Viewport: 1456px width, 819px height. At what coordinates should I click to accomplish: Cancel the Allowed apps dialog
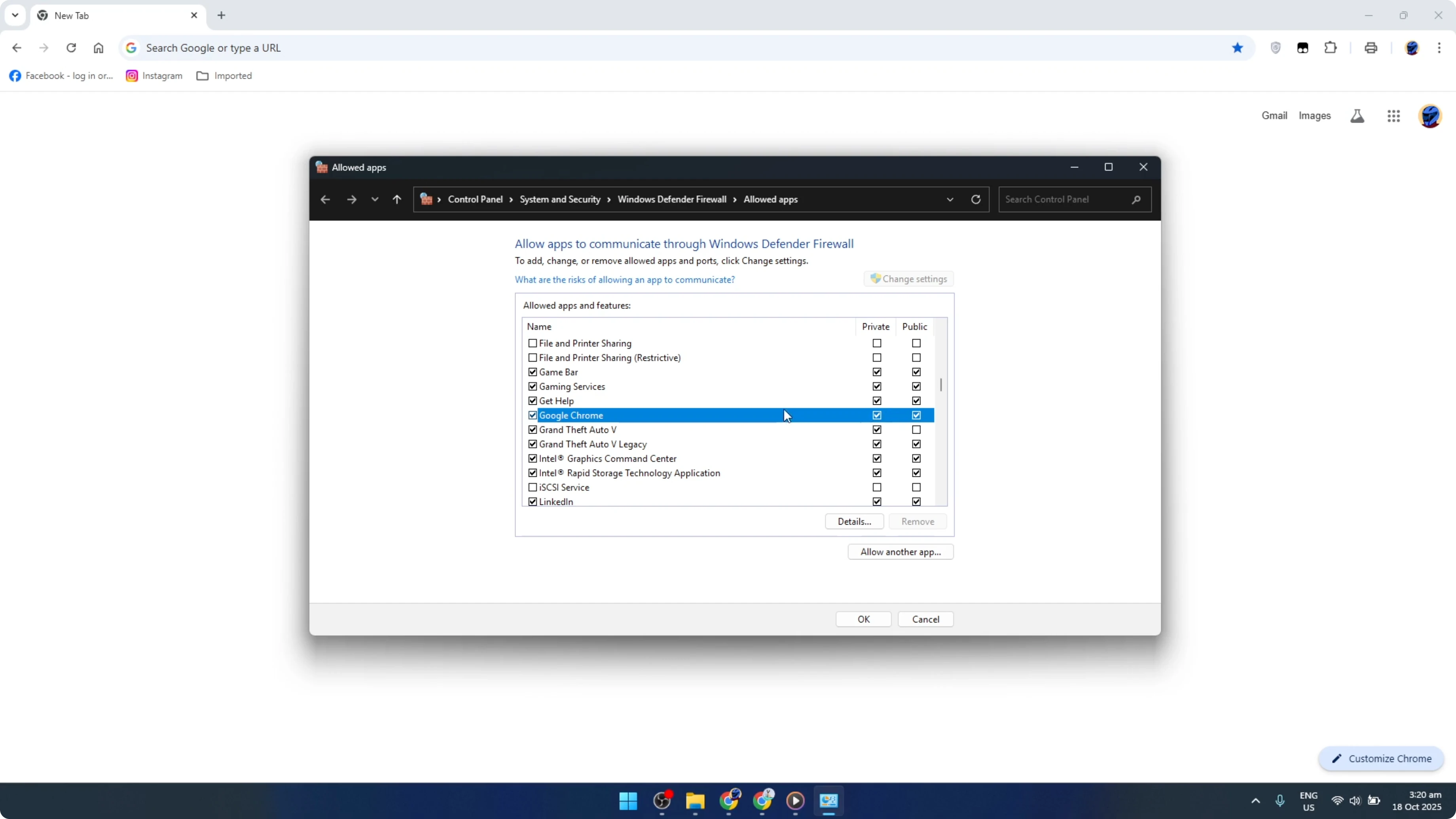click(925, 620)
